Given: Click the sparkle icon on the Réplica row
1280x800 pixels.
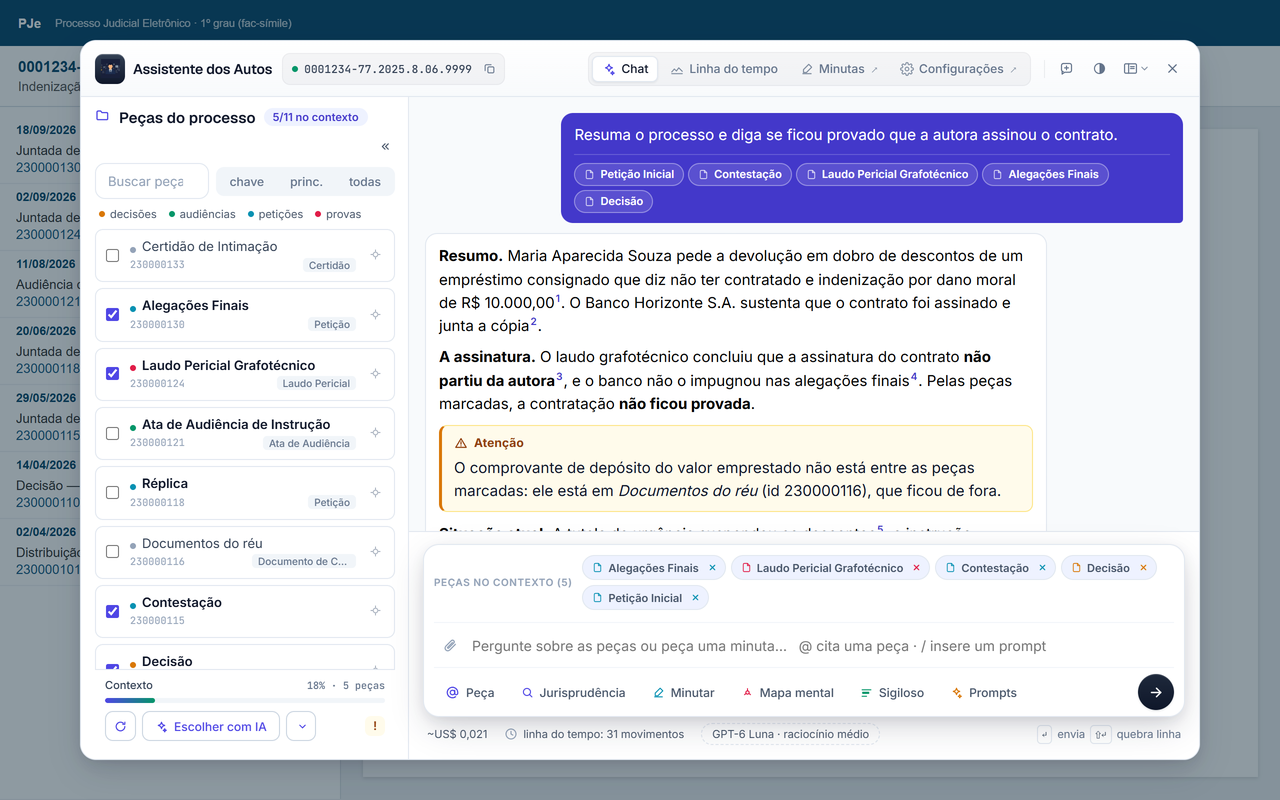Looking at the screenshot, I should point(376,492).
